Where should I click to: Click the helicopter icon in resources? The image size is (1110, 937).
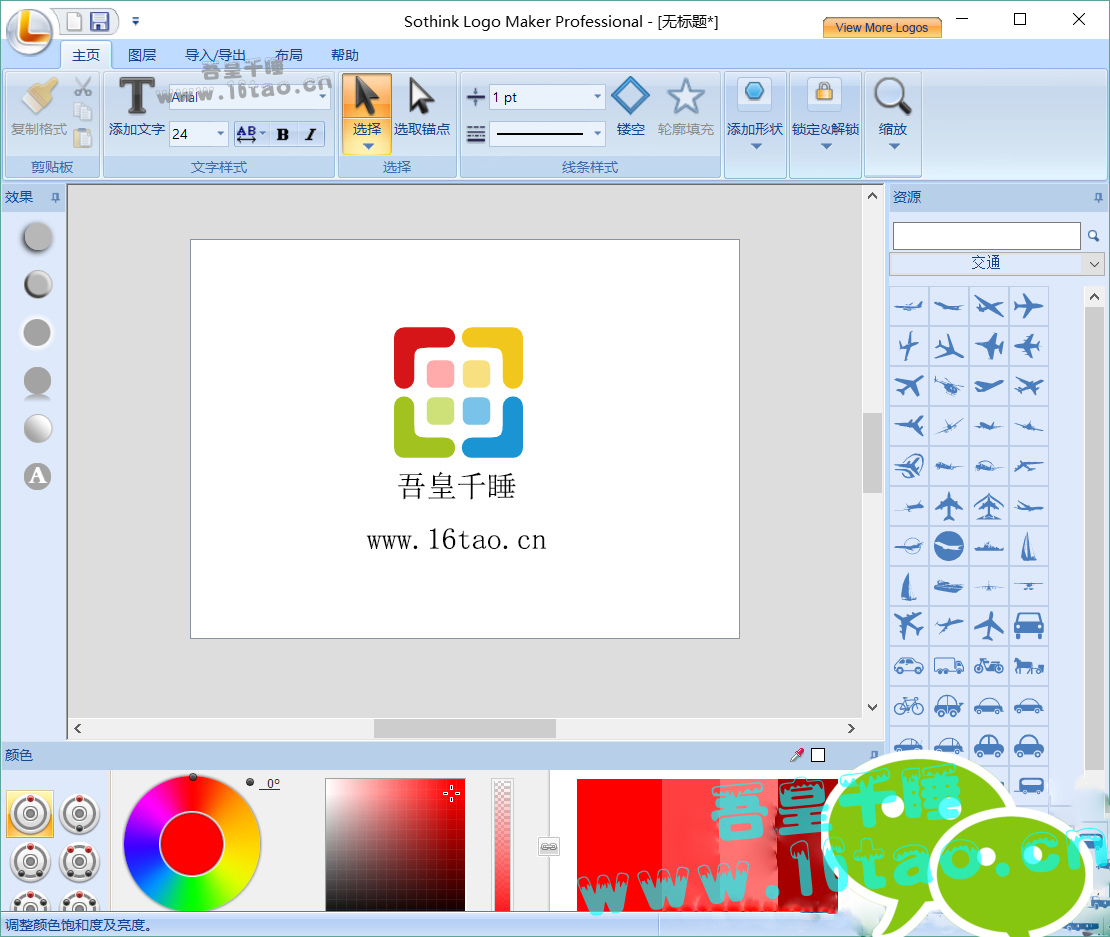click(948, 385)
